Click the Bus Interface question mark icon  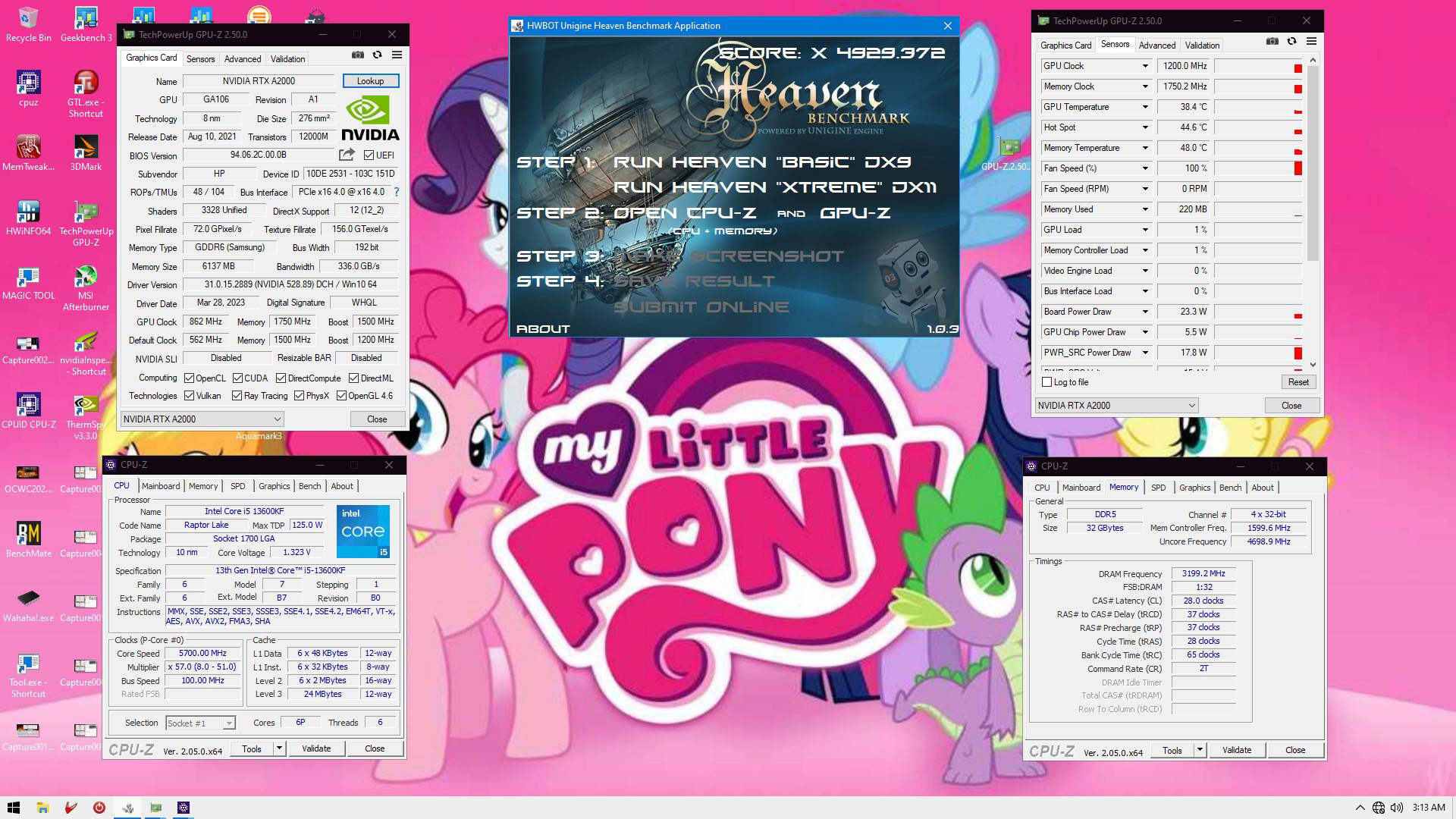(397, 192)
